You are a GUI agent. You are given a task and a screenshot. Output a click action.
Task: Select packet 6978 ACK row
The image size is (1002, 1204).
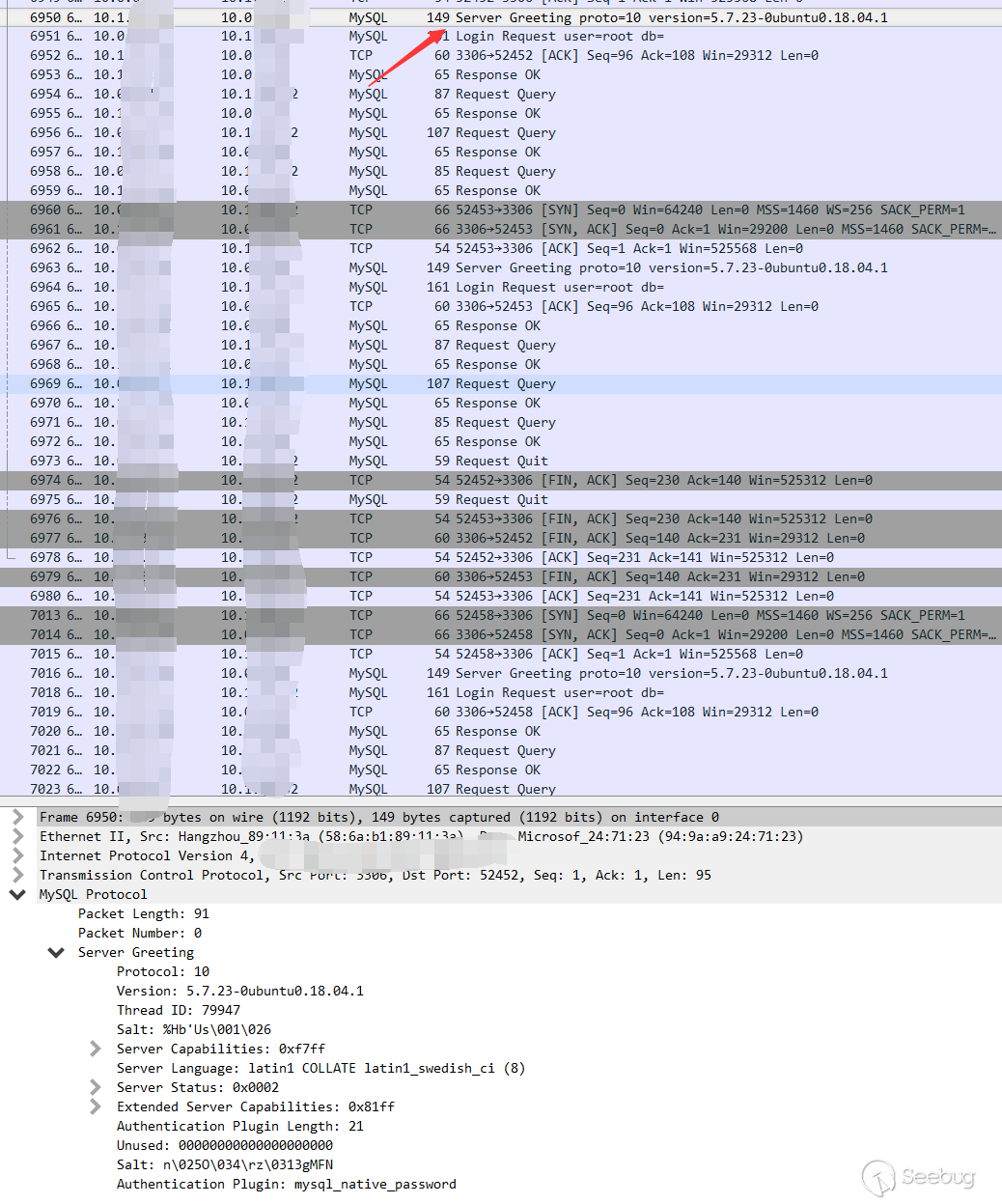[501, 558]
